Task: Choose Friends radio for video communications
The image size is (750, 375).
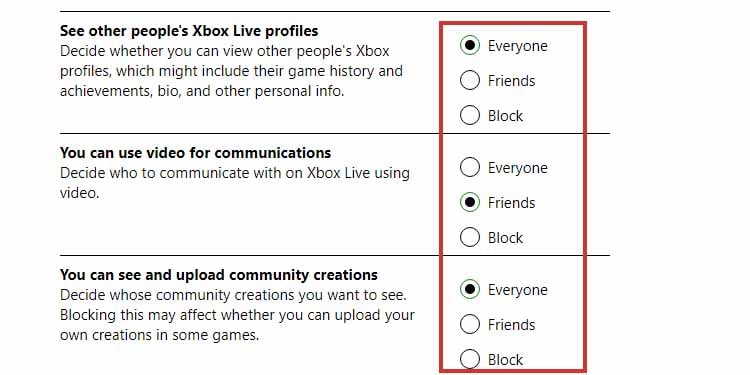Action: [x=470, y=202]
